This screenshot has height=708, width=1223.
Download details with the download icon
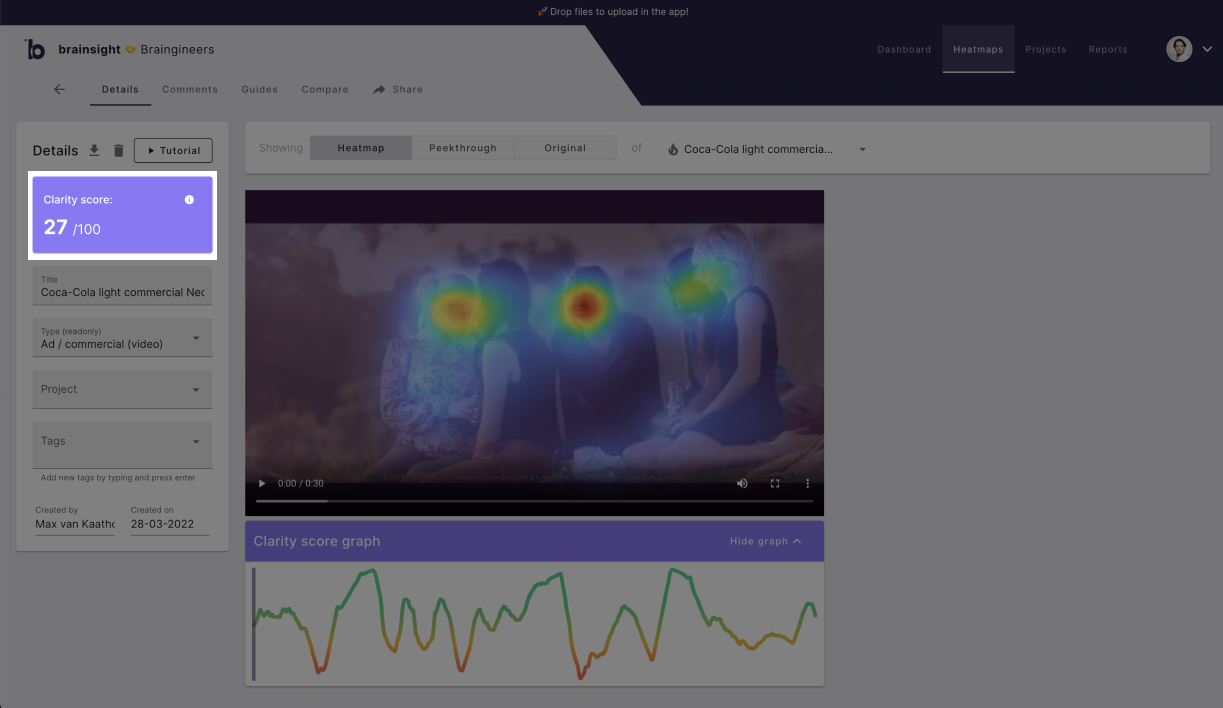[94, 150]
